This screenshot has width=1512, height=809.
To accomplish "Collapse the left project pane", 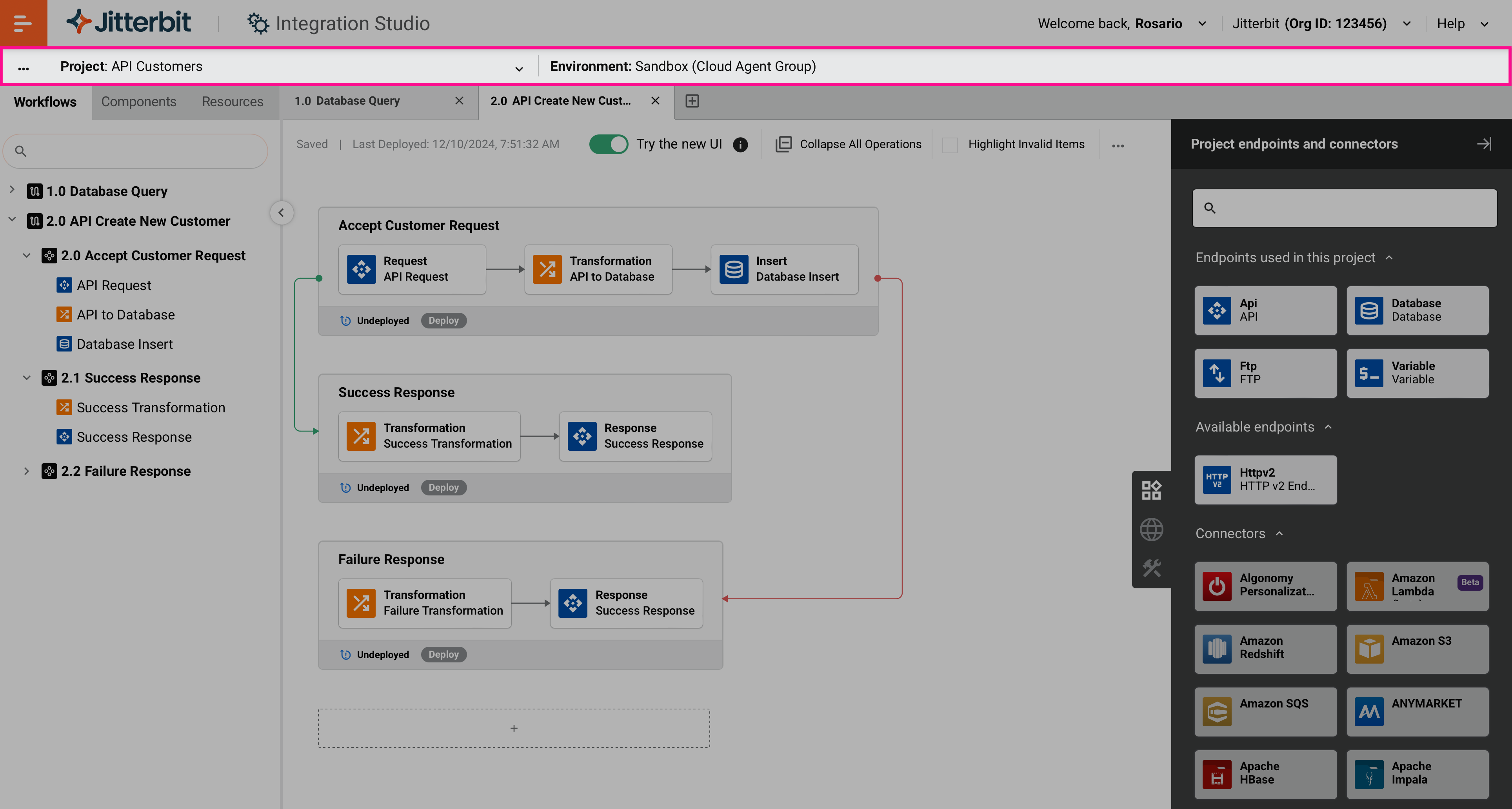I will pos(281,213).
